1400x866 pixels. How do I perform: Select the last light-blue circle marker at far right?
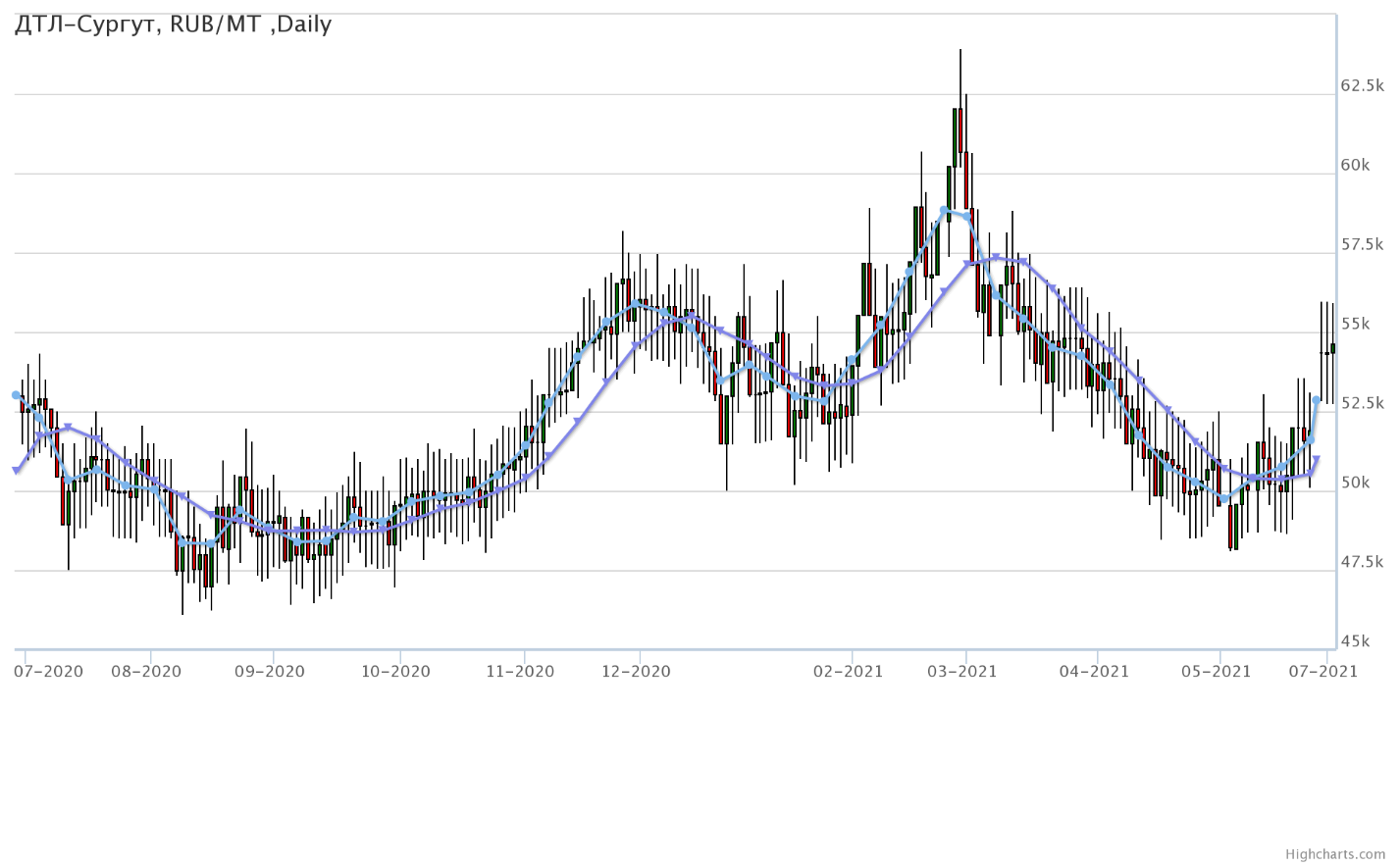point(1317,400)
